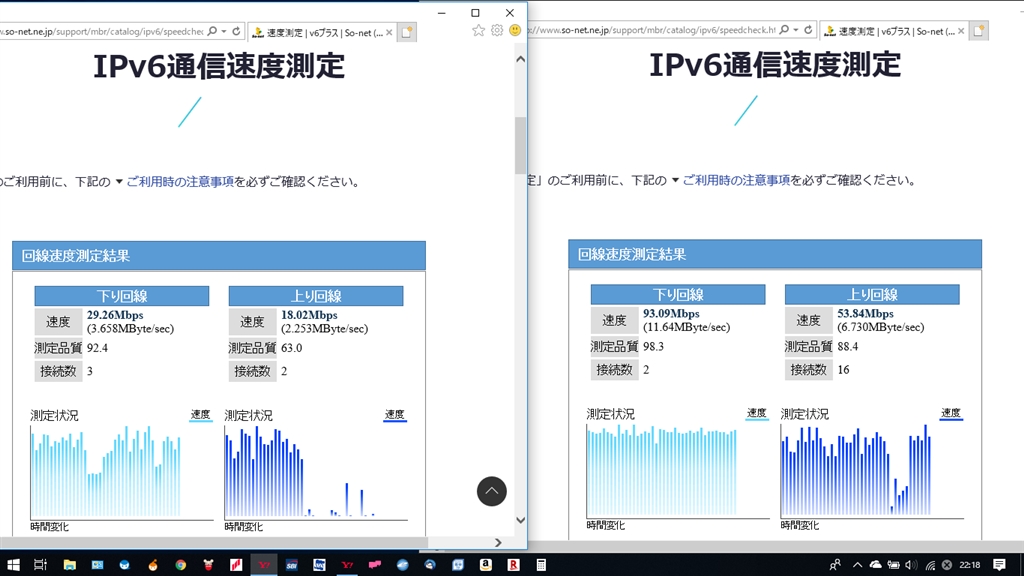Click 53.84Mbps upload speed in the right window
The width and height of the screenshot is (1024, 576).
pos(865,314)
